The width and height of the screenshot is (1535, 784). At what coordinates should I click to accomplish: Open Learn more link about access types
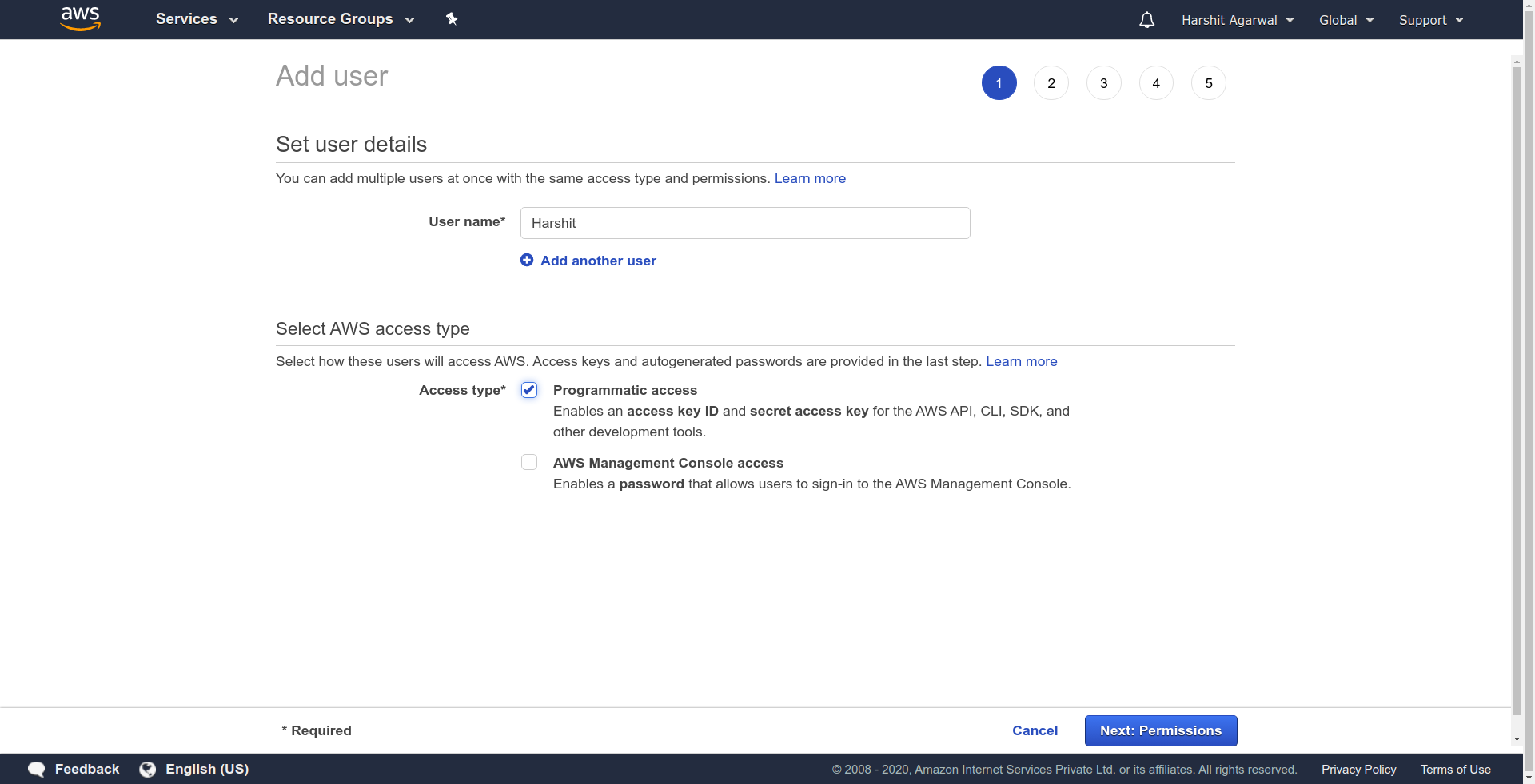pos(1021,361)
